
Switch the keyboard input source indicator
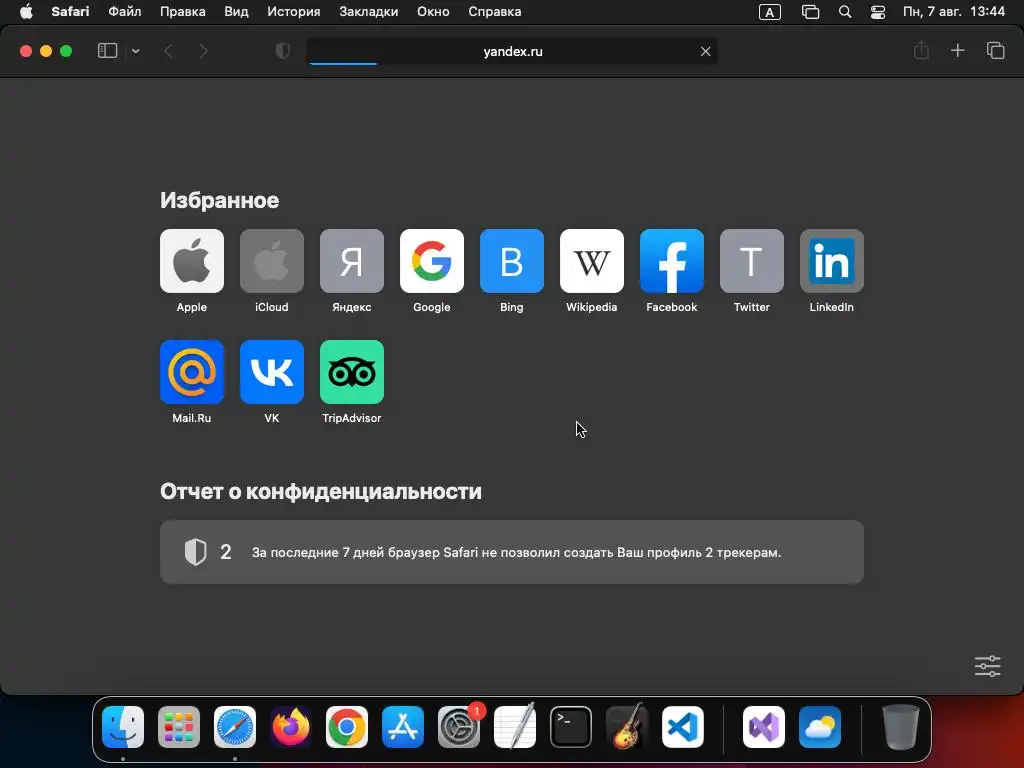(770, 12)
